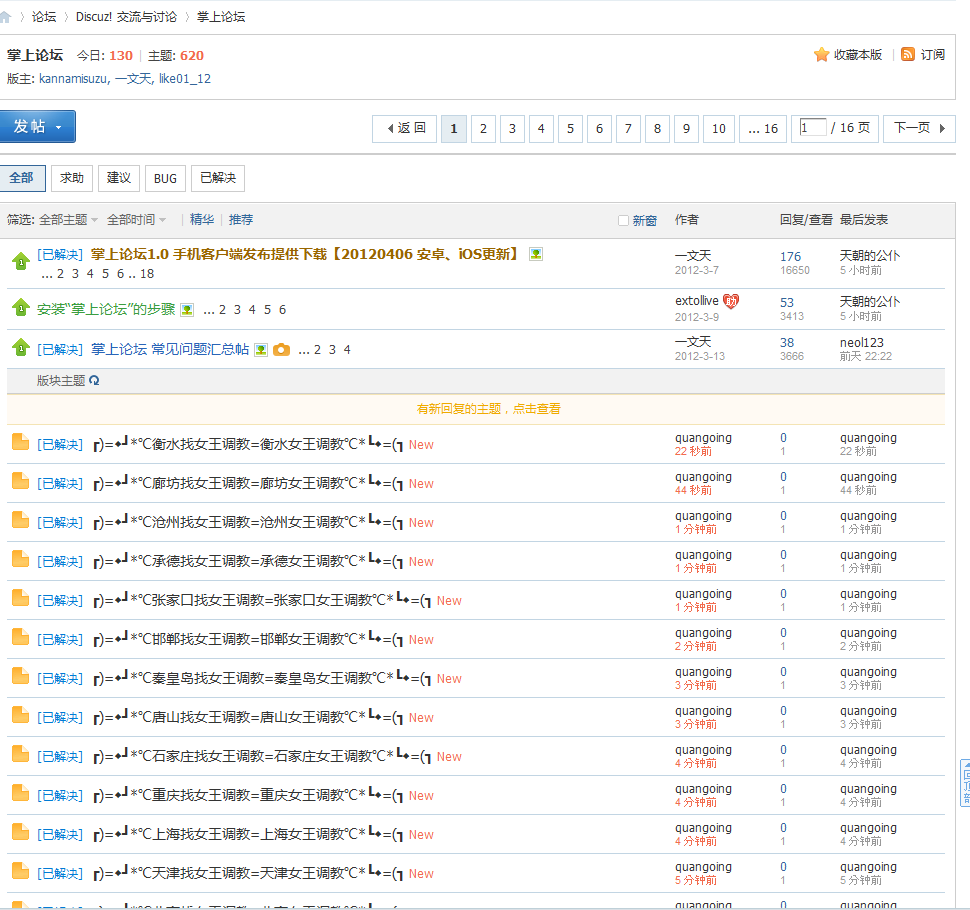Open moderator kannamisuzu's profile
The image size is (970, 910).
[x=74, y=79]
